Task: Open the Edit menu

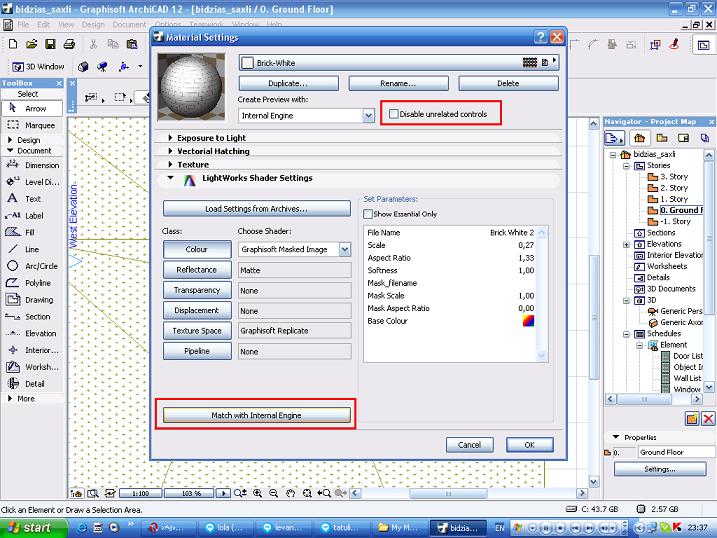Action: click(x=43, y=25)
